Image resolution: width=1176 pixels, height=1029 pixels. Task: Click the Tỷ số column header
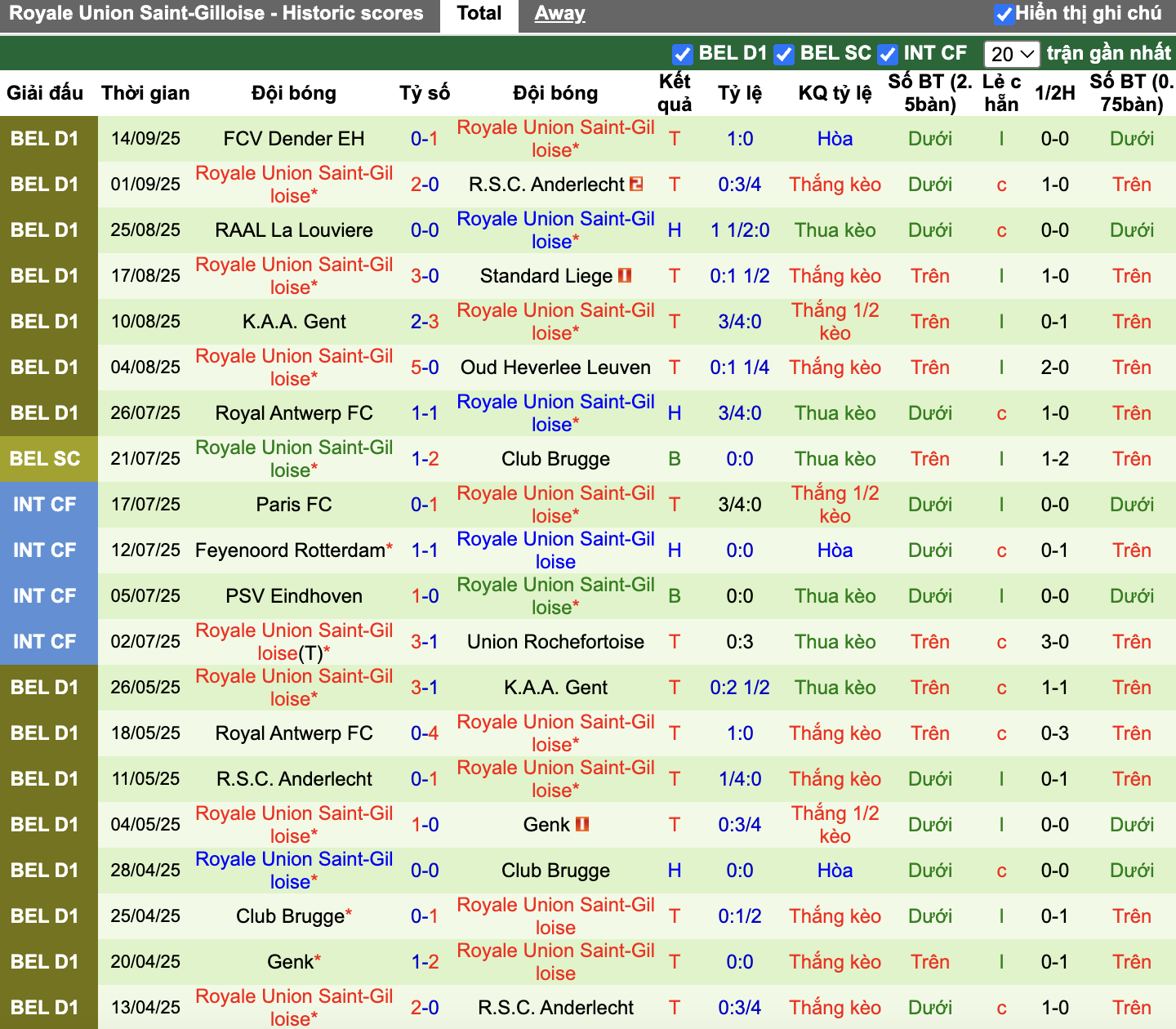[425, 93]
